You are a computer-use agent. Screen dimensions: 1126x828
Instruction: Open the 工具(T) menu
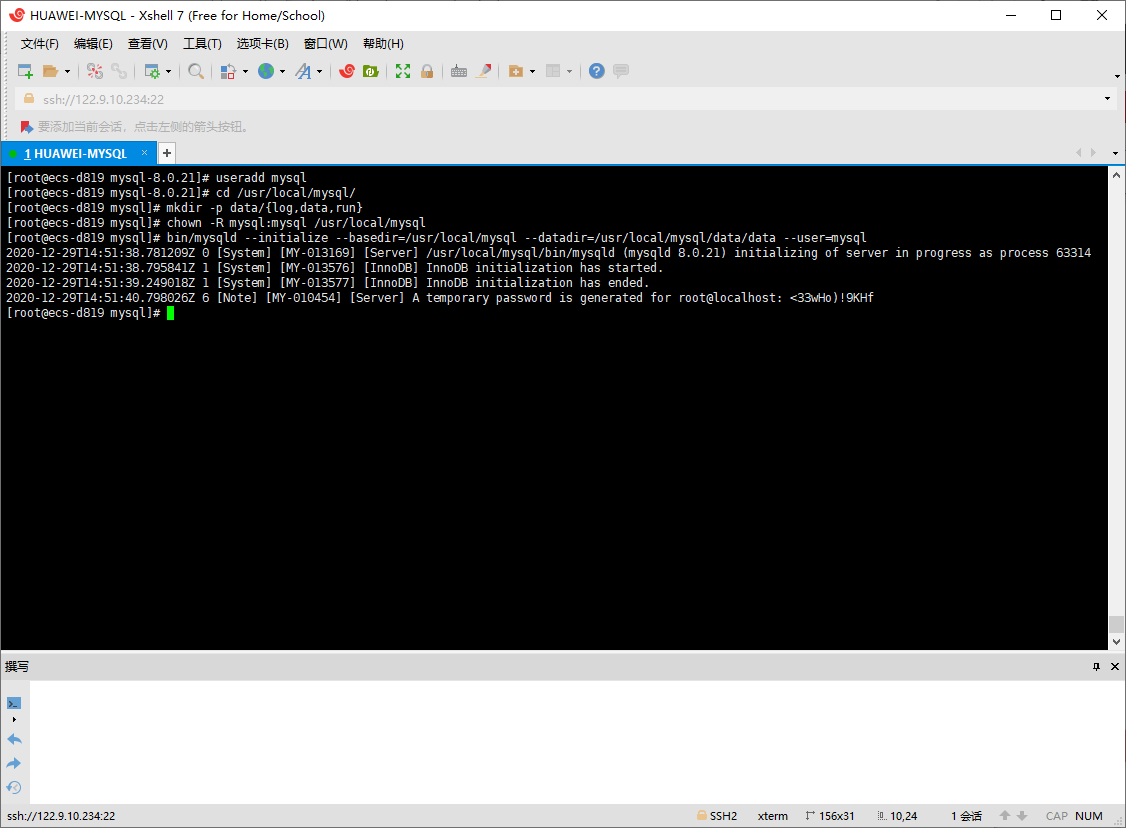tap(202, 44)
